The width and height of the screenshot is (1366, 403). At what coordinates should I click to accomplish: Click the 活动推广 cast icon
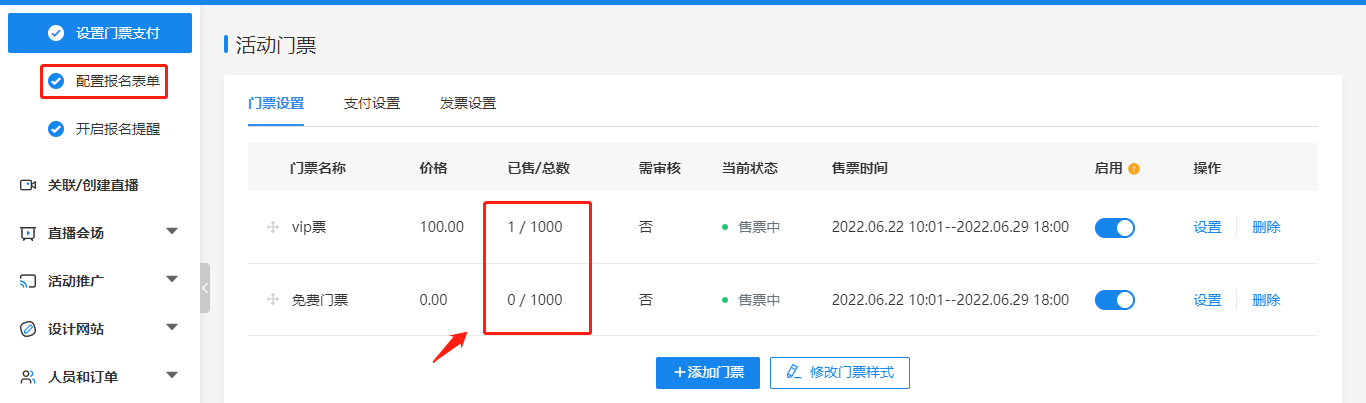pyautogui.click(x=28, y=281)
